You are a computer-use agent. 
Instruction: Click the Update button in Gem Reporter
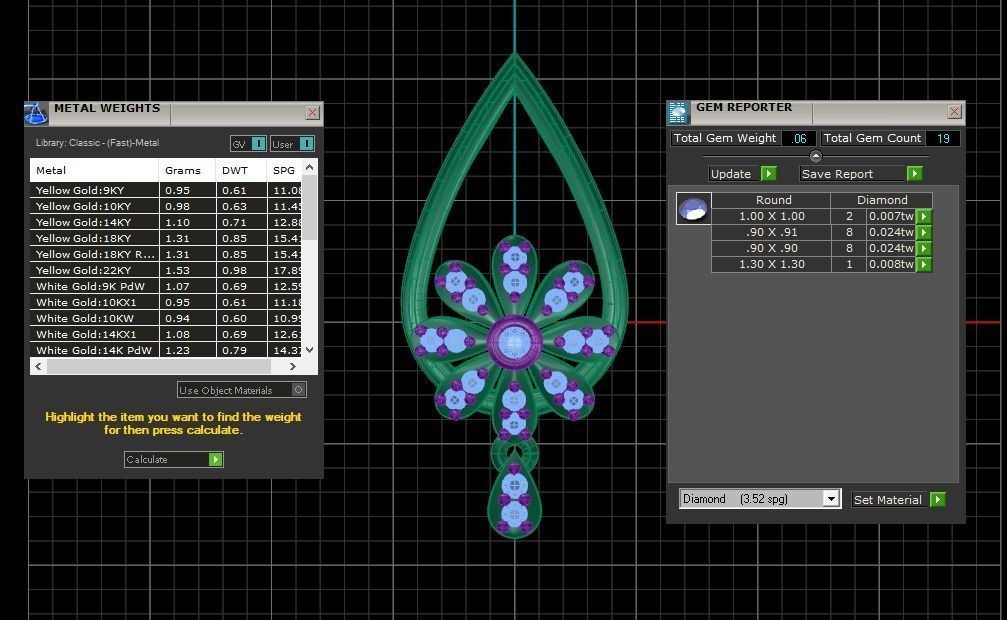click(743, 174)
